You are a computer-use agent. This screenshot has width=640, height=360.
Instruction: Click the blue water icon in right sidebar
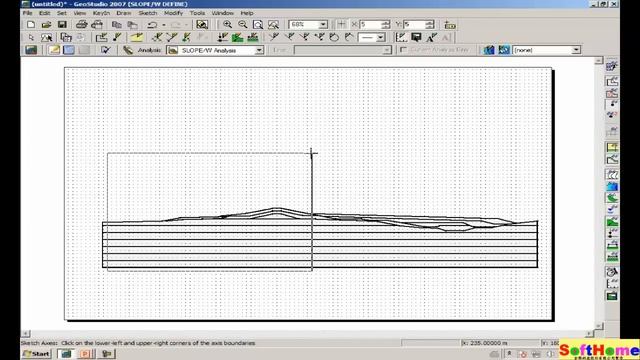coord(612,187)
